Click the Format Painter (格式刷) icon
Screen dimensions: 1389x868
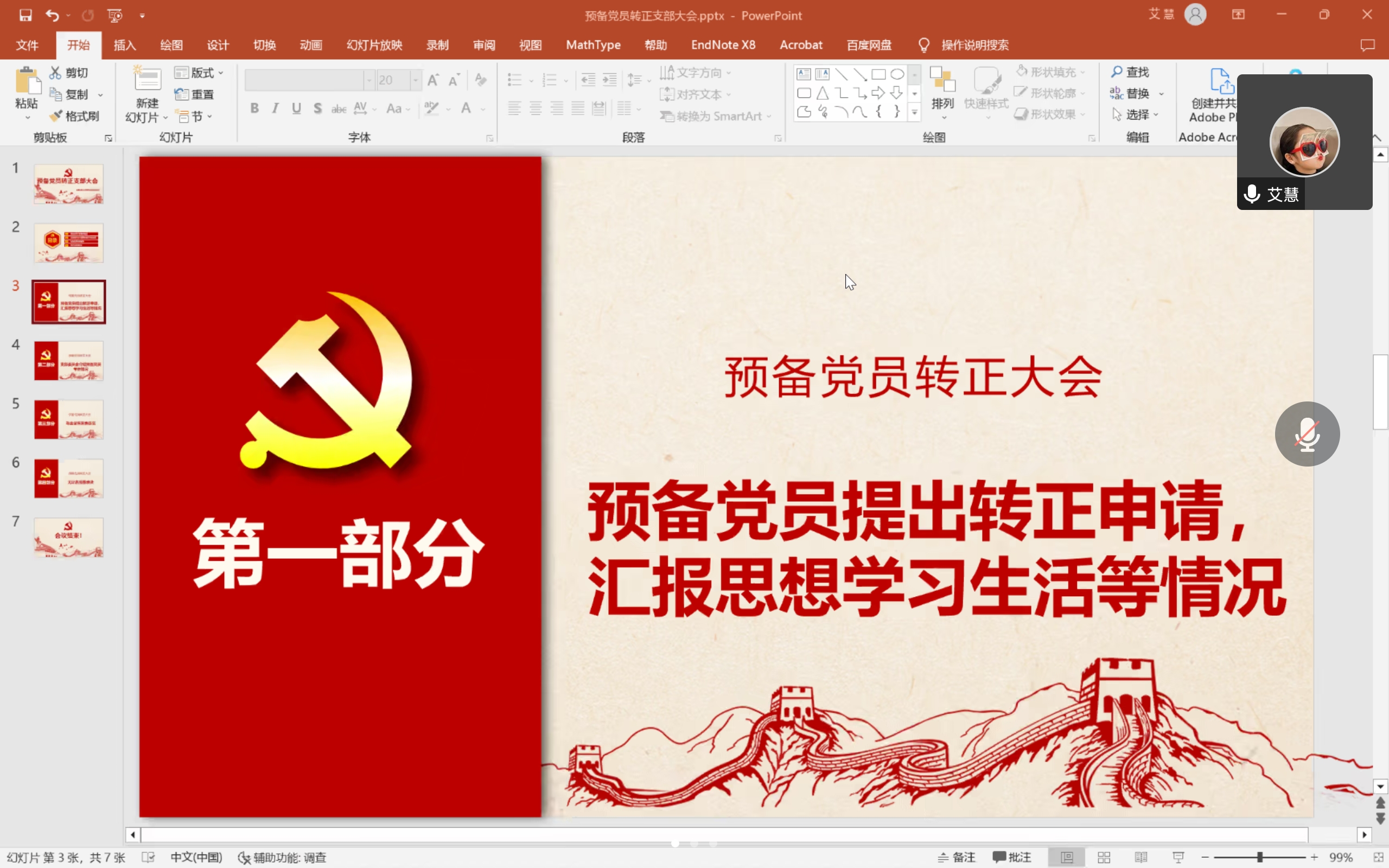(x=56, y=116)
